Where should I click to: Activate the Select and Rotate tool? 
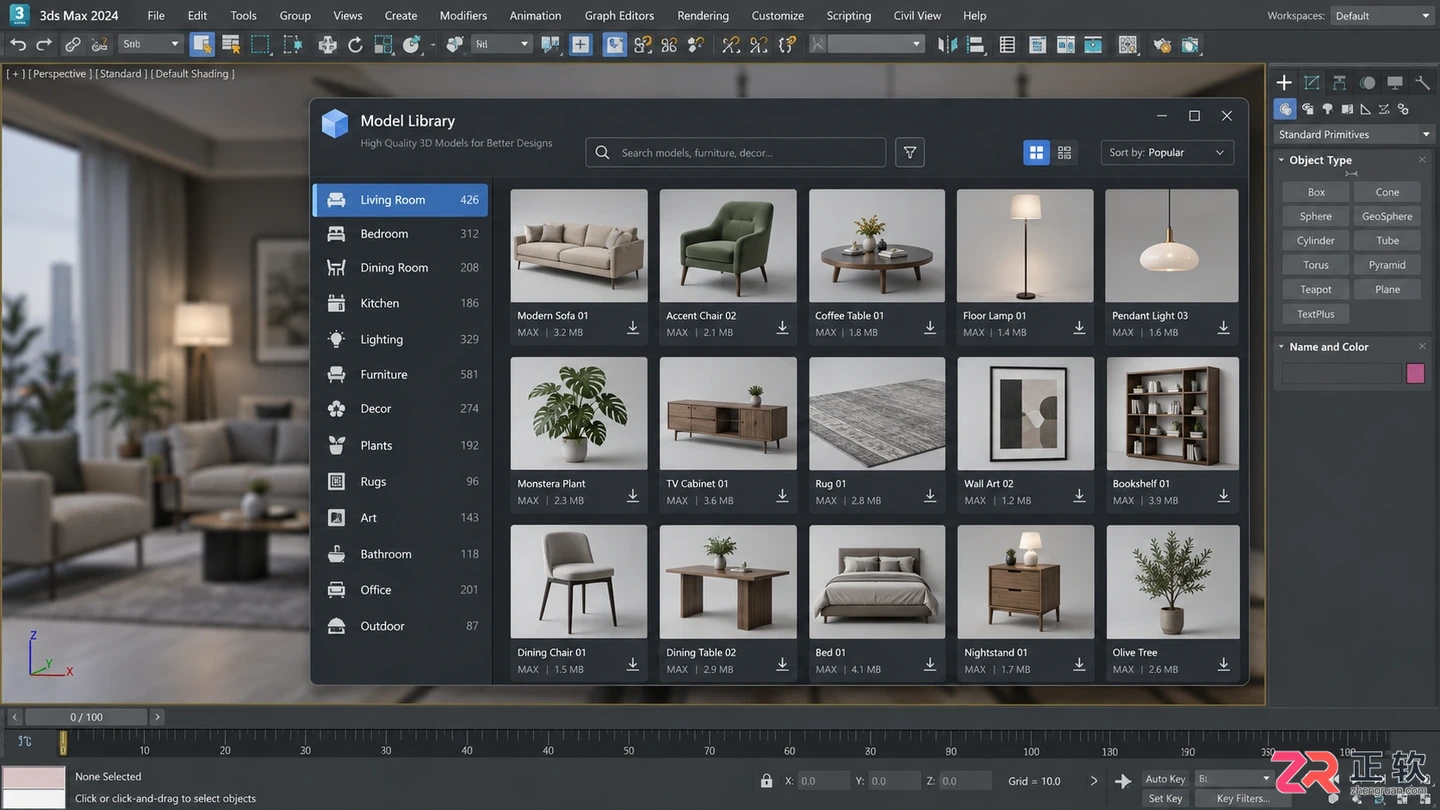(355, 44)
